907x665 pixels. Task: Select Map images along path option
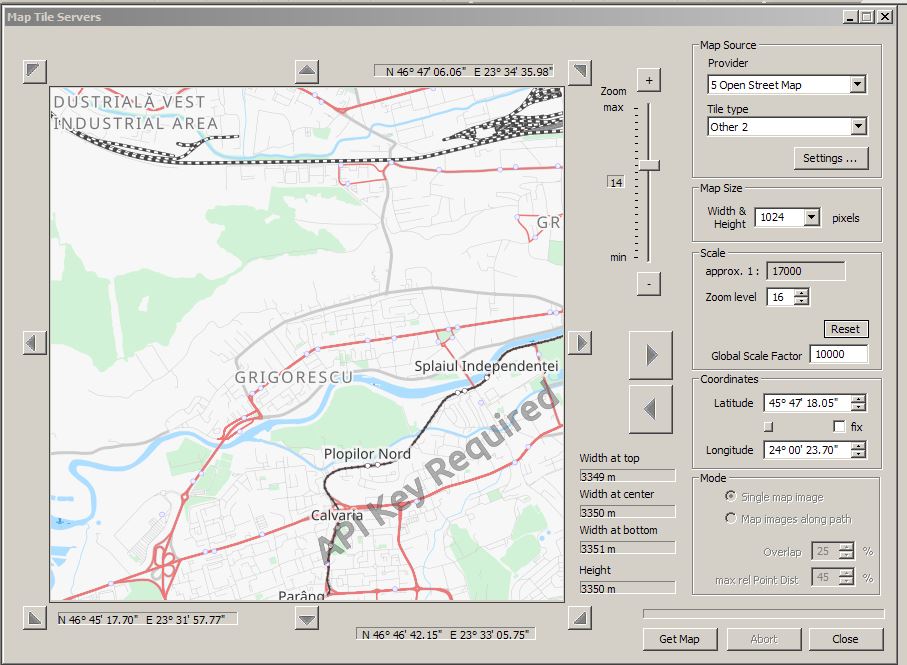pyautogui.click(x=731, y=518)
